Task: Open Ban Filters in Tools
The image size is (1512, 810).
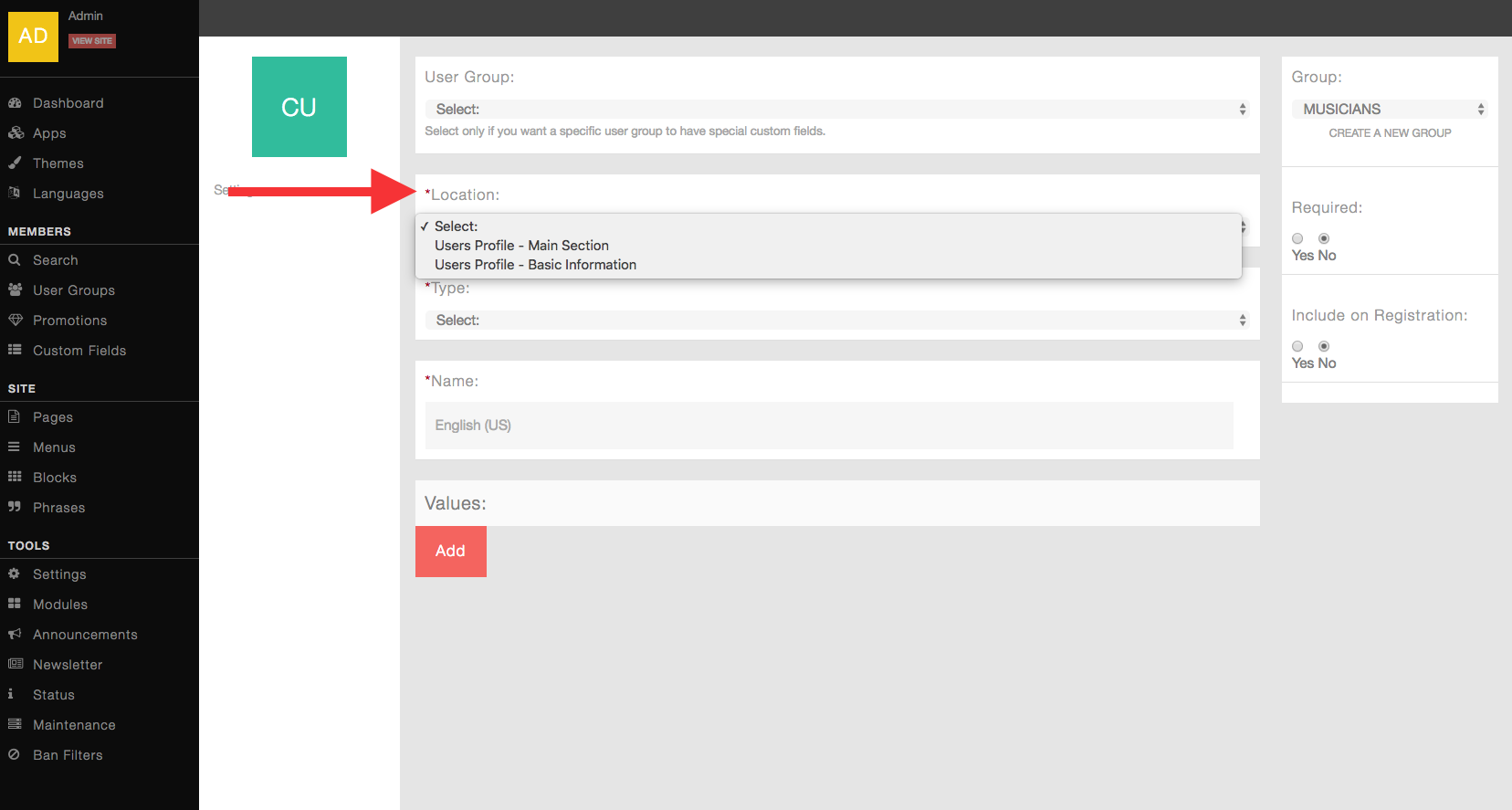Action: [x=68, y=755]
